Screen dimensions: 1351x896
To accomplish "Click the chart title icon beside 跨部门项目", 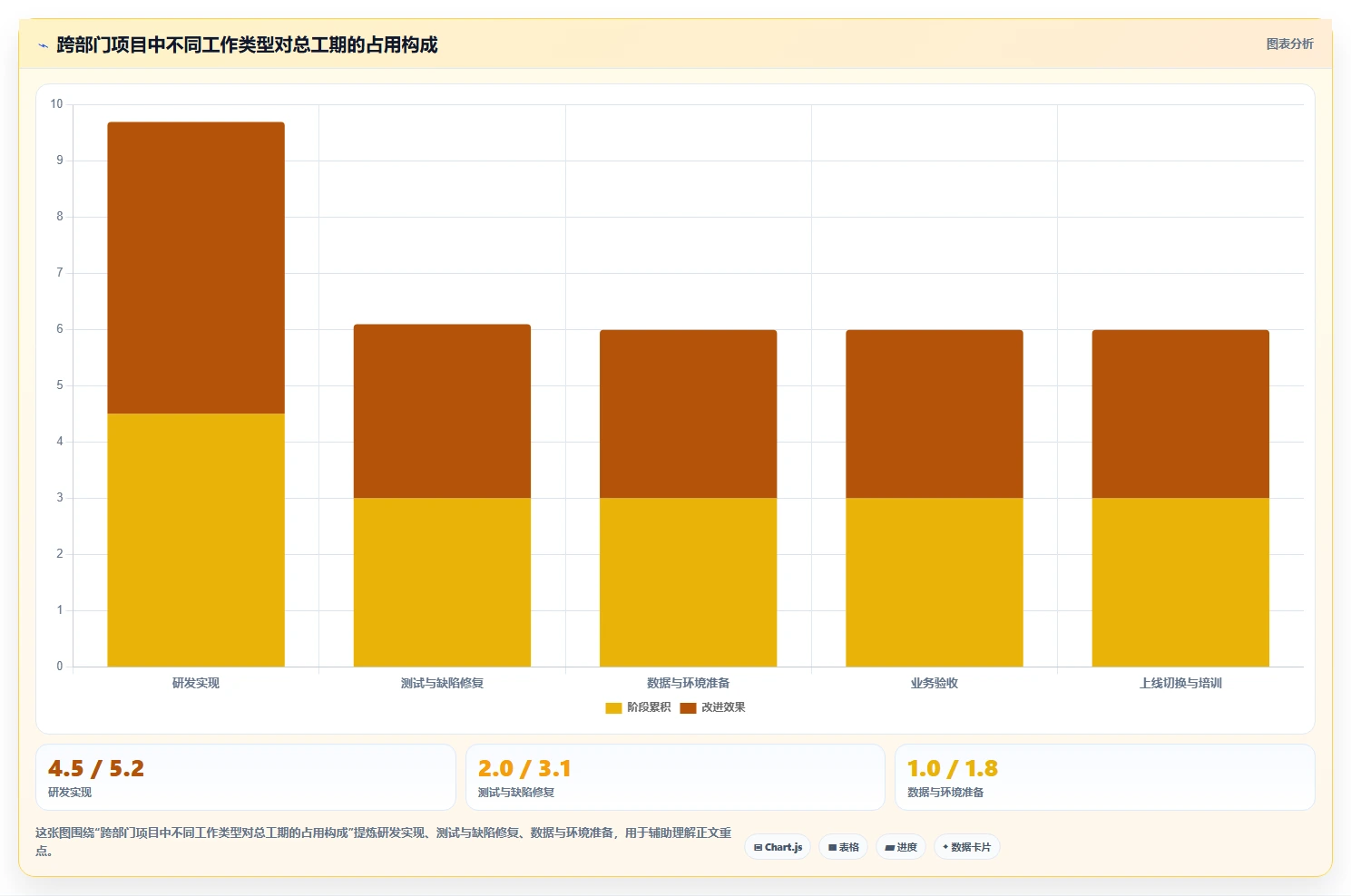I will tap(43, 45).
